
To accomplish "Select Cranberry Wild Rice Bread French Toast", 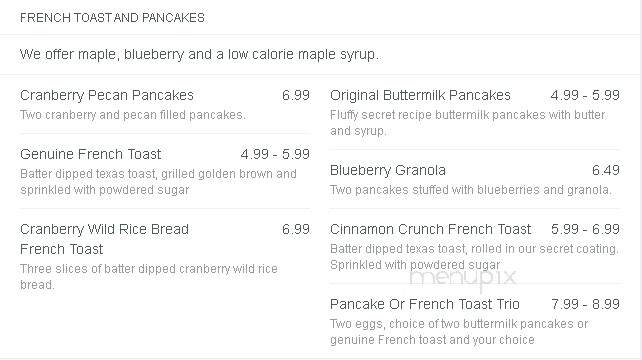I will tap(104, 239).
